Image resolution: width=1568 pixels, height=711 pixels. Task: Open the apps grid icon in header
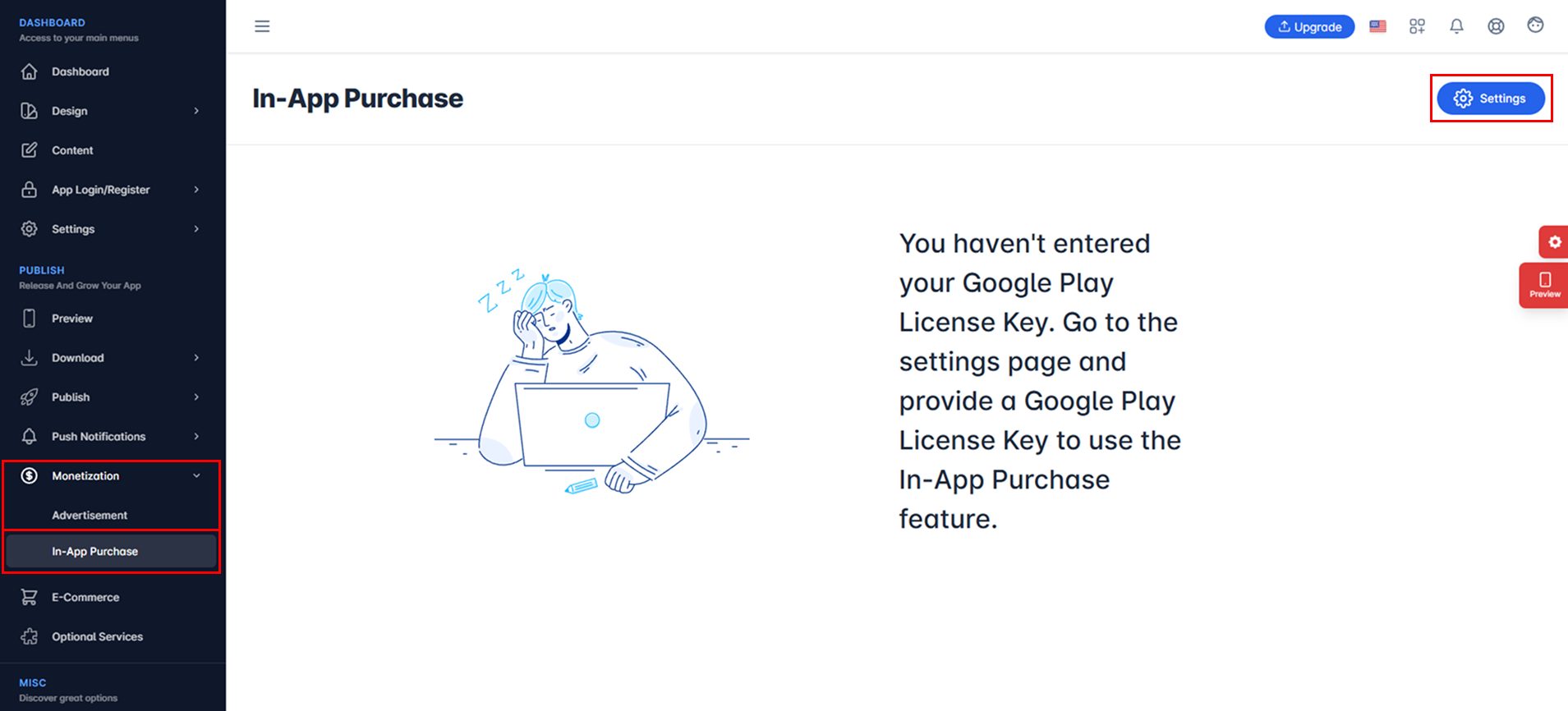coord(1417,26)
